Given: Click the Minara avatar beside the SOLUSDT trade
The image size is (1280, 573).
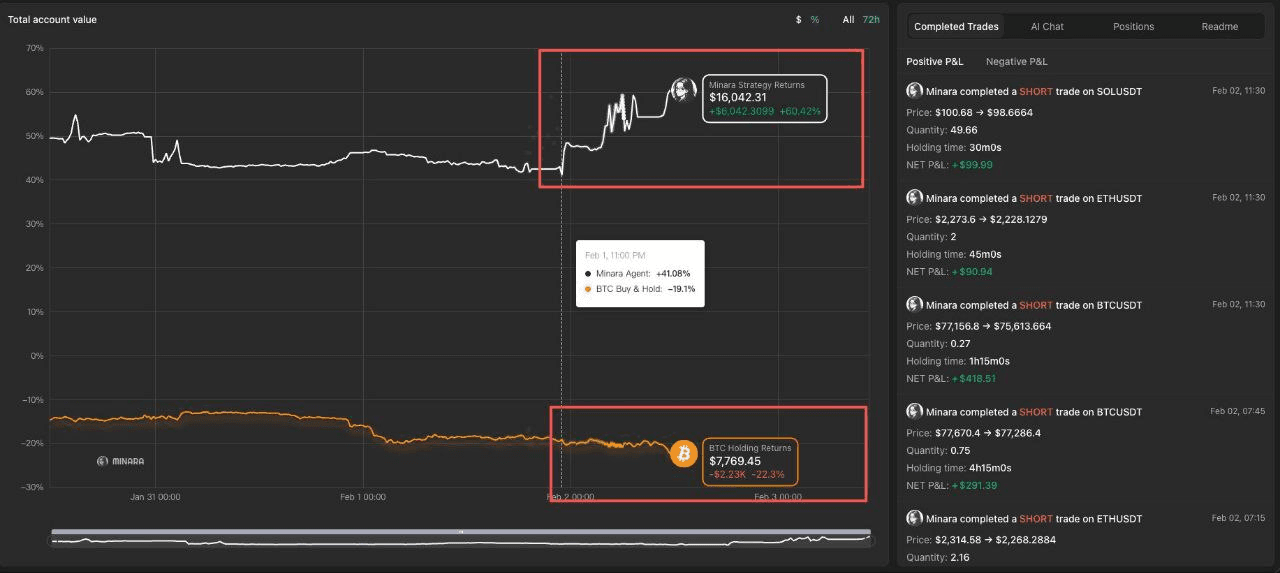Looking at the screenshot, I should tap(914, 91).
